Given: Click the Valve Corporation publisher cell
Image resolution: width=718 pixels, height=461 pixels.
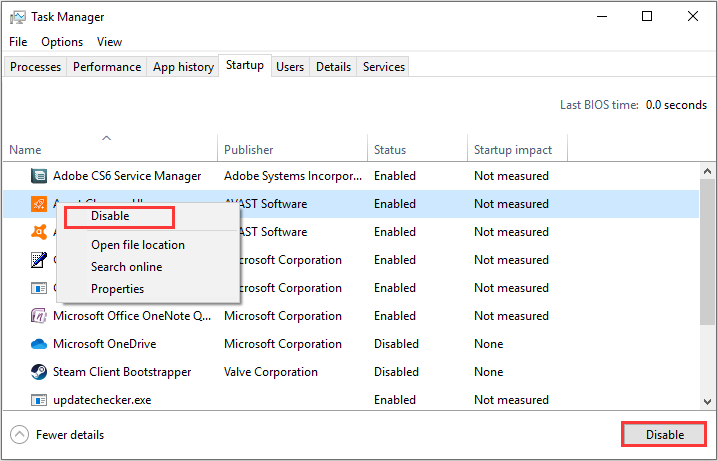Looking at the screenshot, I should coord(271,372).
